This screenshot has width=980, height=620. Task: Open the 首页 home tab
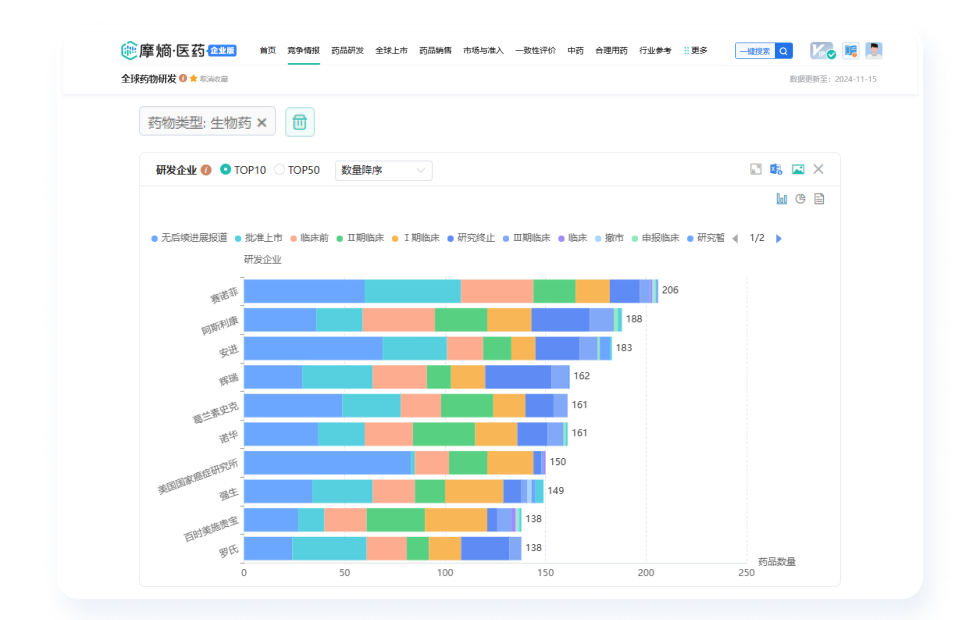pos(268,51)
